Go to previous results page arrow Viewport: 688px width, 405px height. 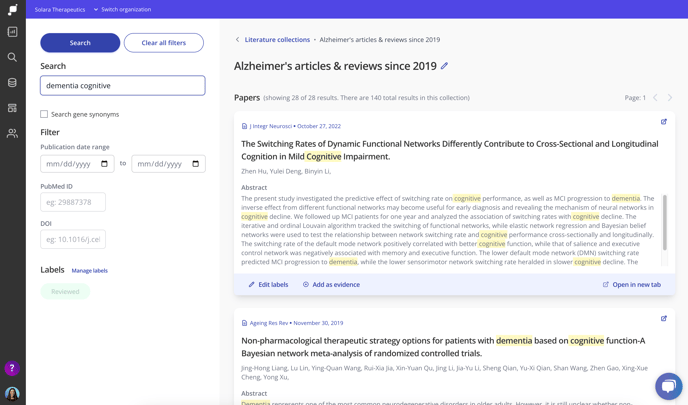pyautogui.click(x=655, y=97)
